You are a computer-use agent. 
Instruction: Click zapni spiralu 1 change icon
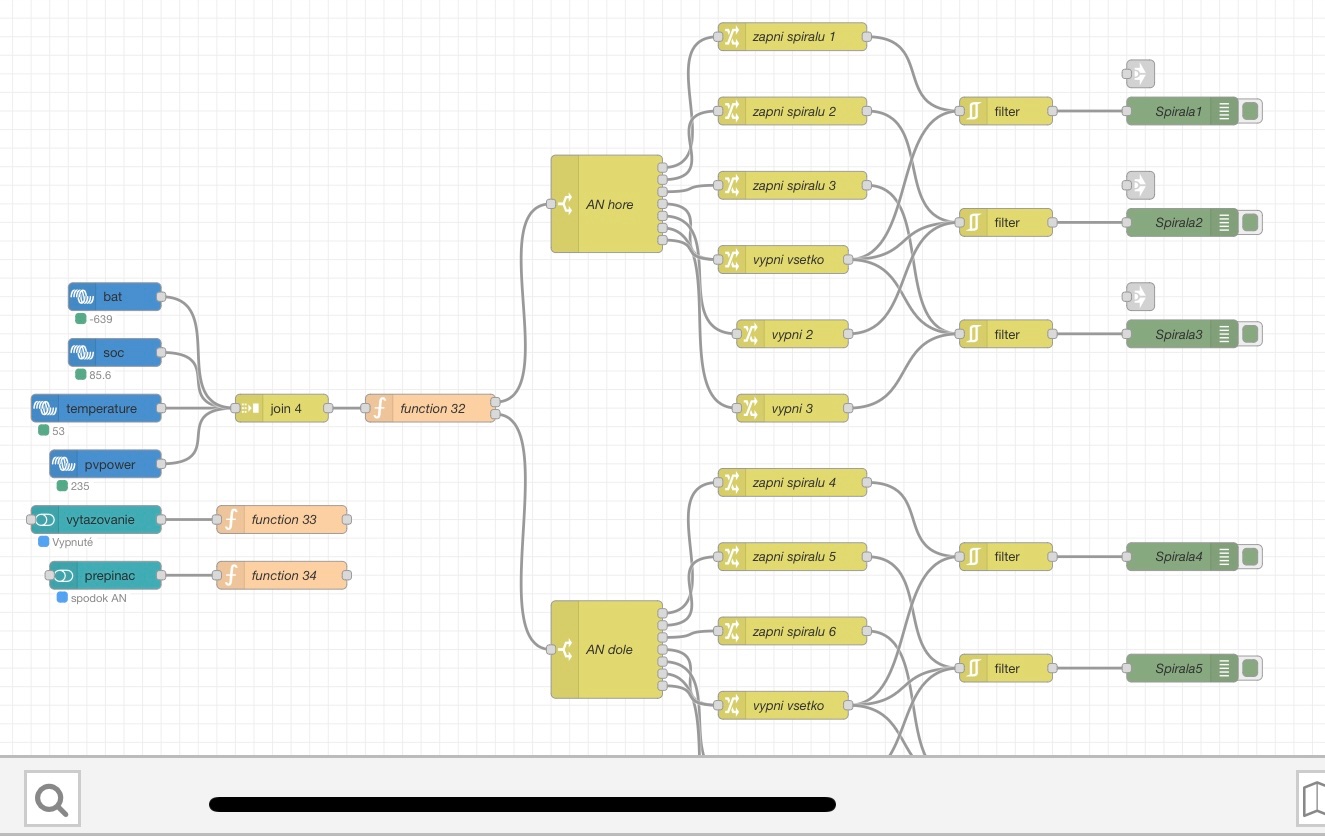coord(732,37)
